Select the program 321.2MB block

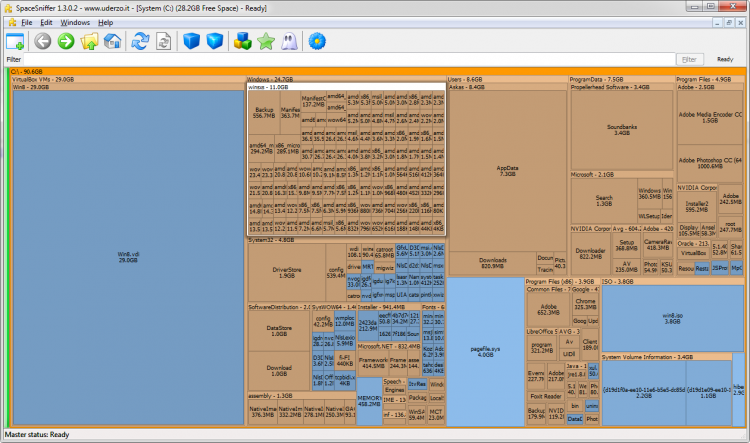541,348
